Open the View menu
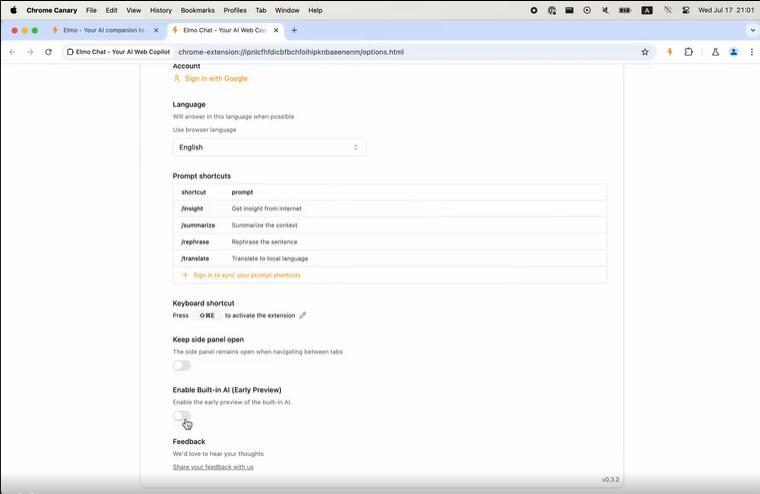This screenshot has width=760, height=494. tap(134, 10)
